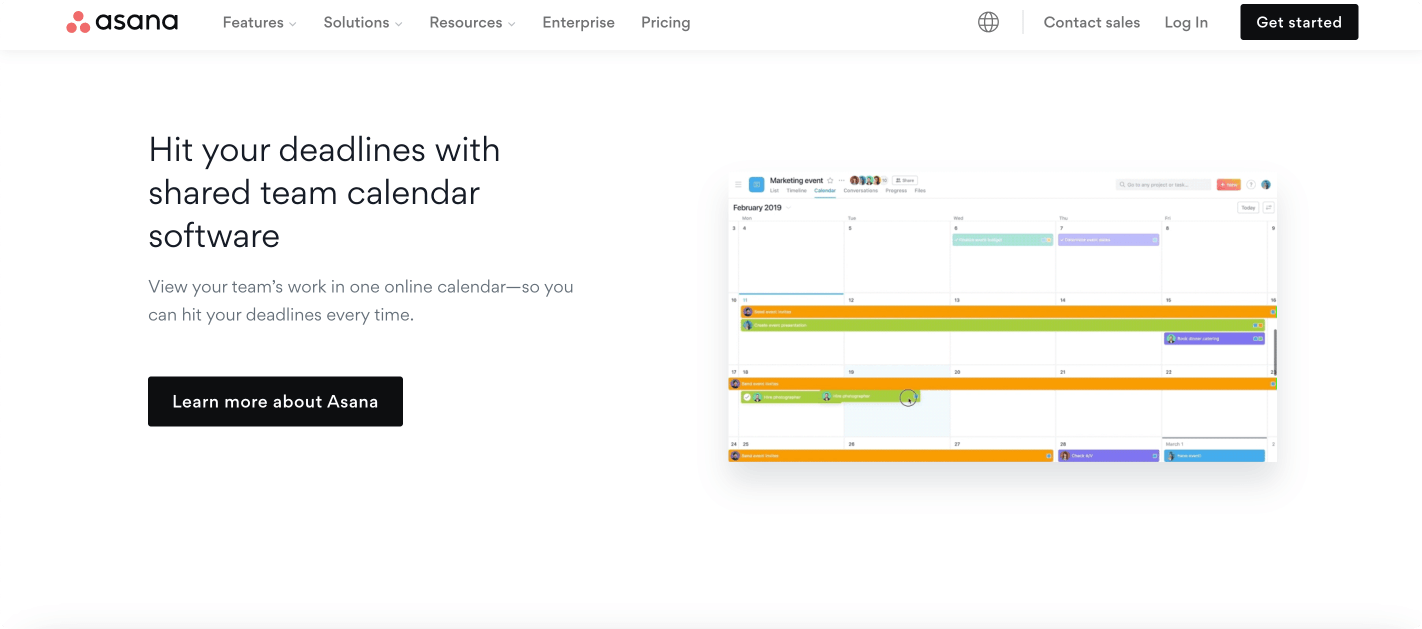Expand the Solutions dropdown menu
The image size is (1422, 629).
point(363,22)
